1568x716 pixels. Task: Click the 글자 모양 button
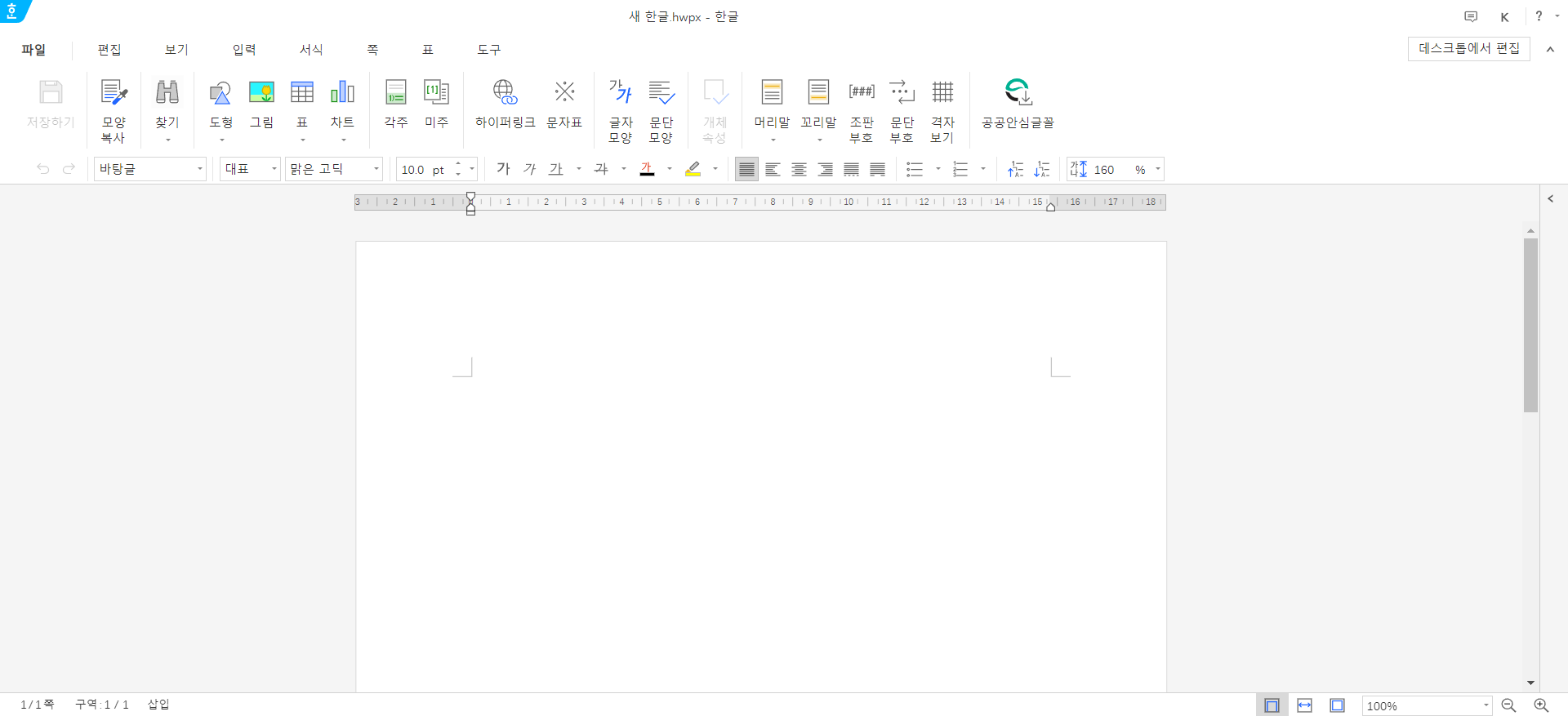pyautogui.click(x=621, y=93)
